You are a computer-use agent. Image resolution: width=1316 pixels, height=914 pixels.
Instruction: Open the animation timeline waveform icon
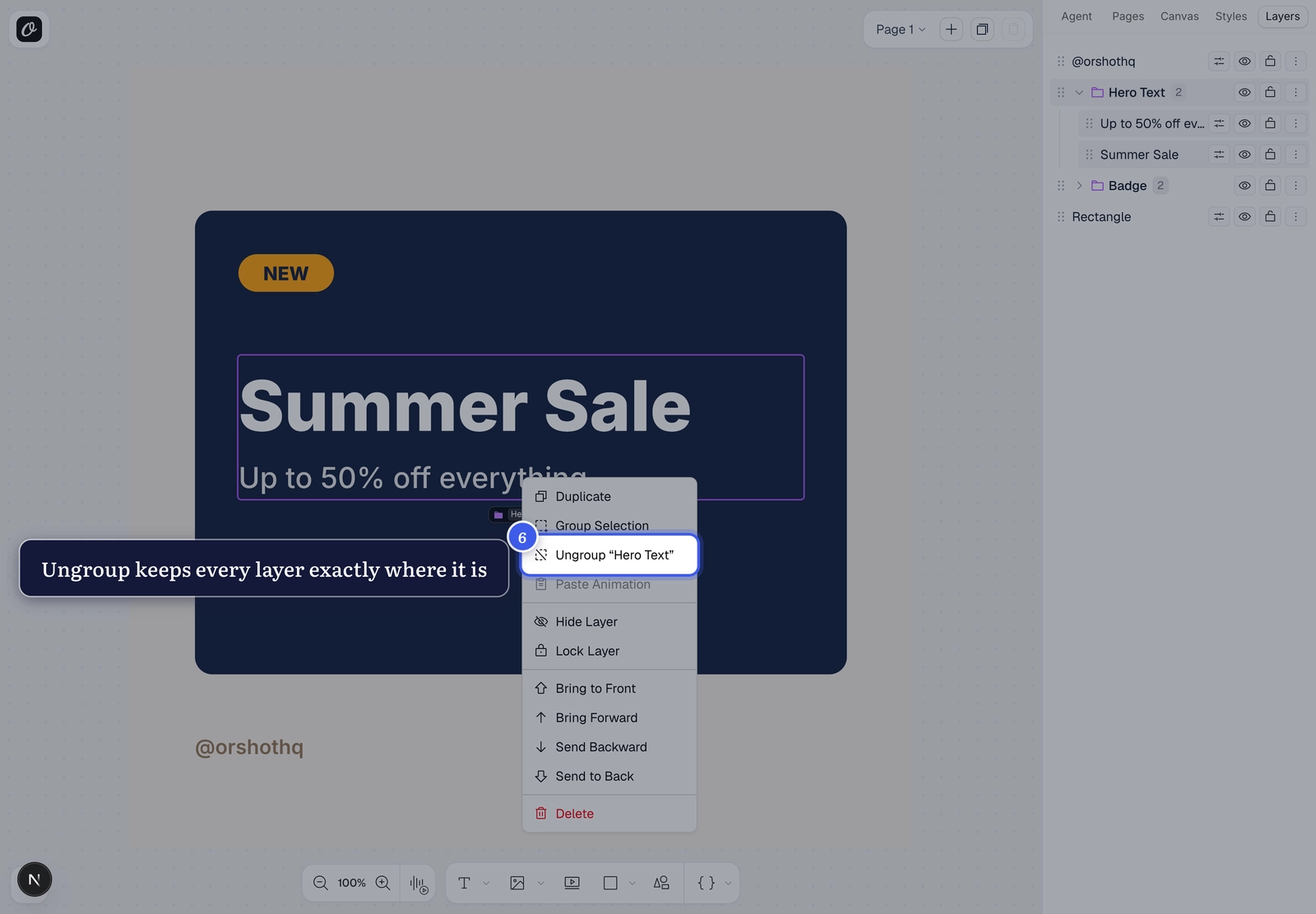[419, 884]
